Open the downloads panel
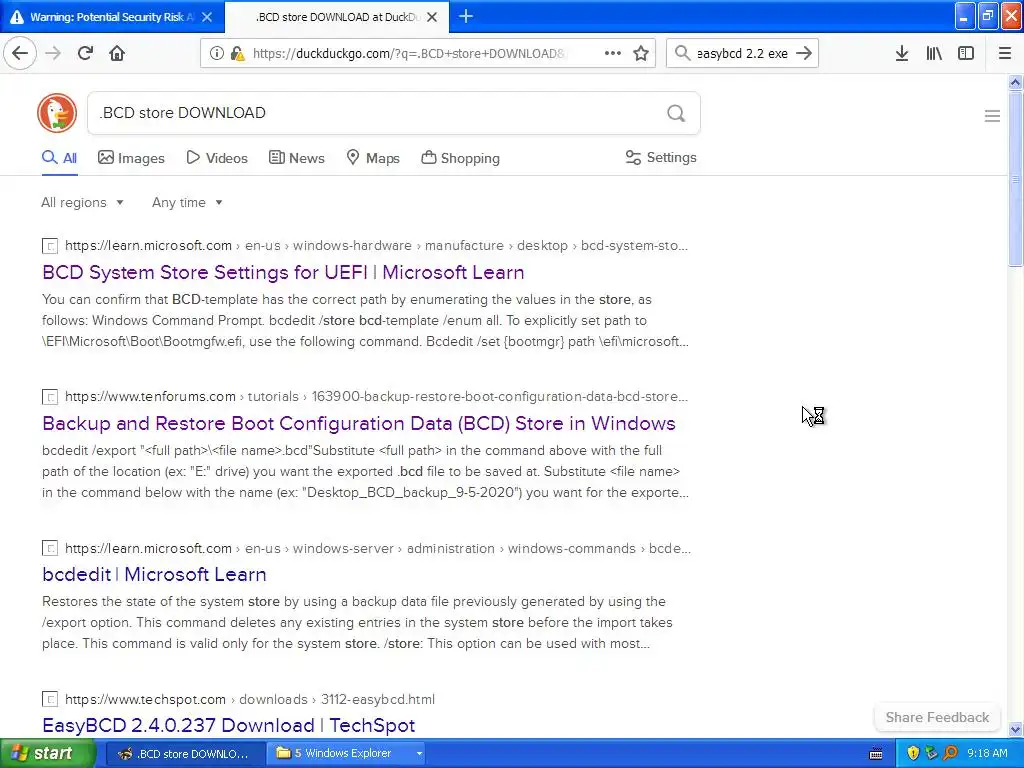This screenshot has height=768, width=1024. click(x=902, y=54)
